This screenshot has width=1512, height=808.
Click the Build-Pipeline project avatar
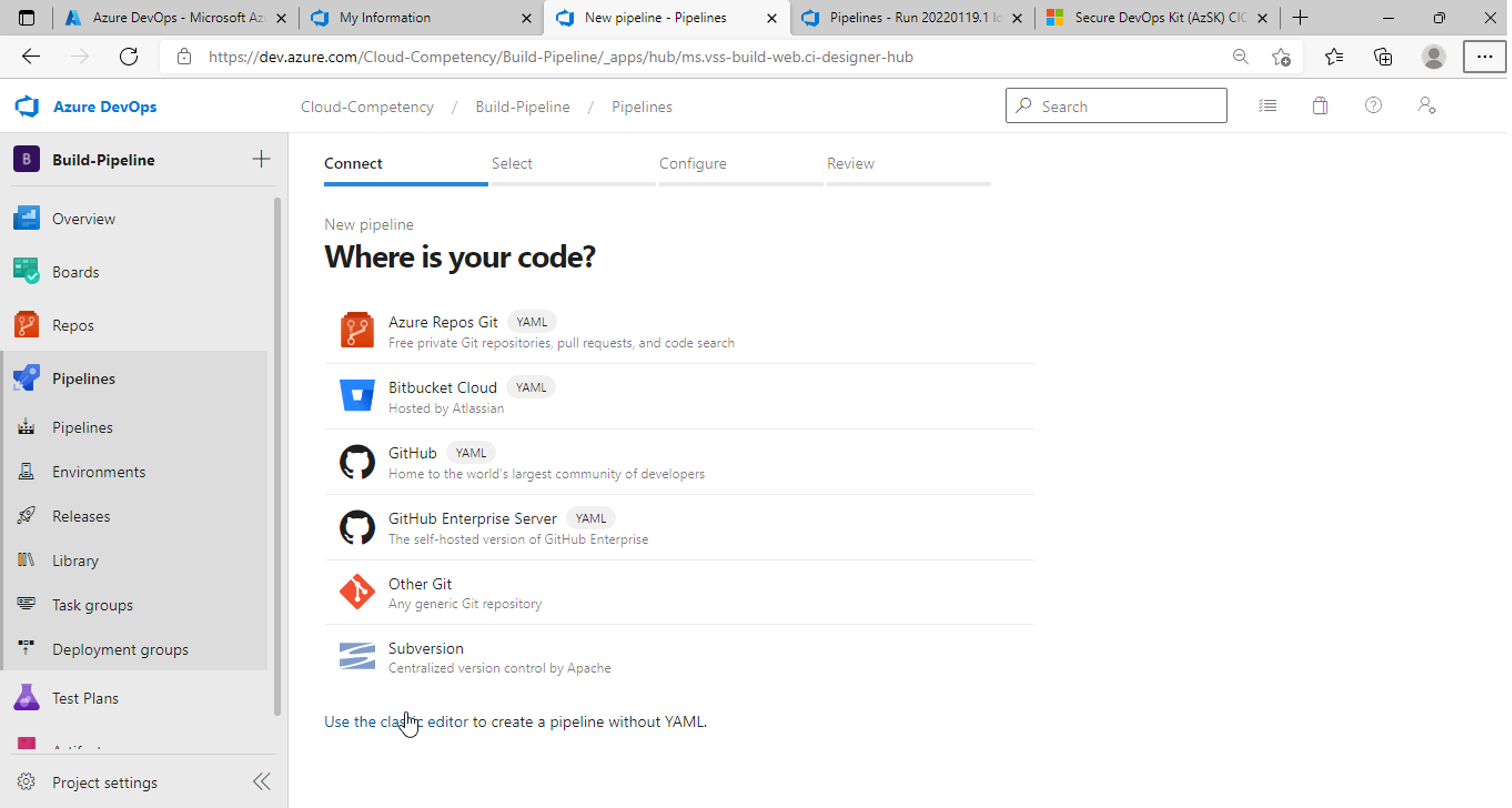click(x=26, y=159)
